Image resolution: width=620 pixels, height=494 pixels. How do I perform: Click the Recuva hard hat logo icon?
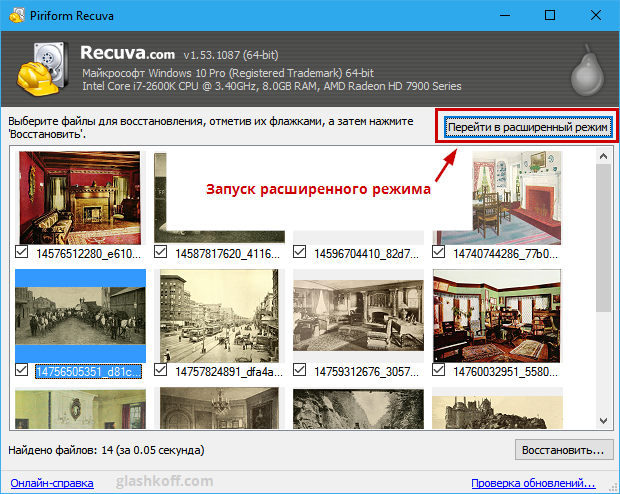click(x=42, y=69)
